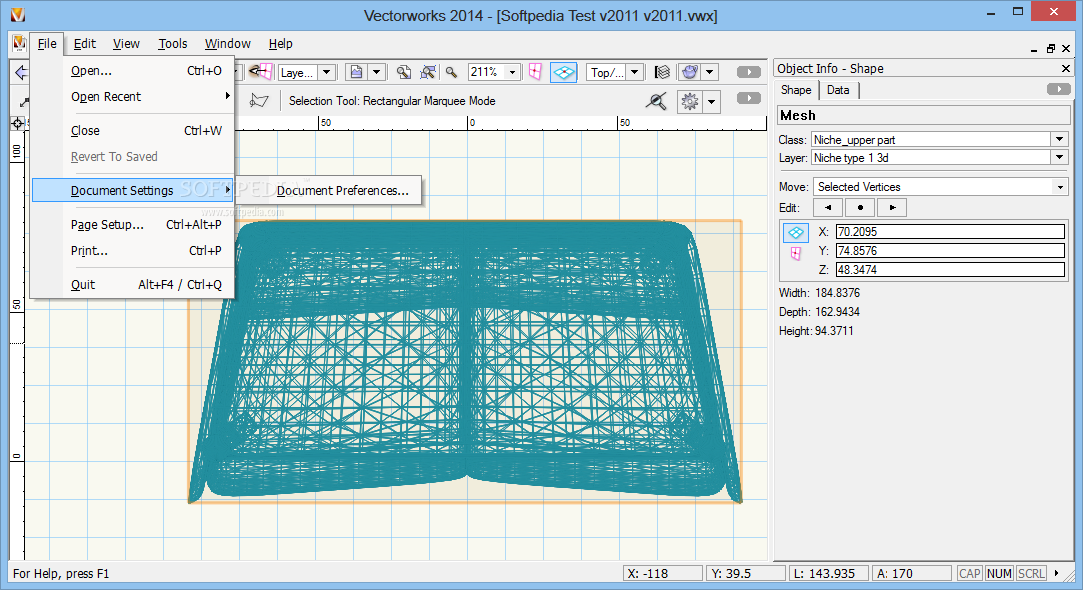
Task: Click the document icon left of the File menu
Action: pyautogui.click(x=19, y=44)
